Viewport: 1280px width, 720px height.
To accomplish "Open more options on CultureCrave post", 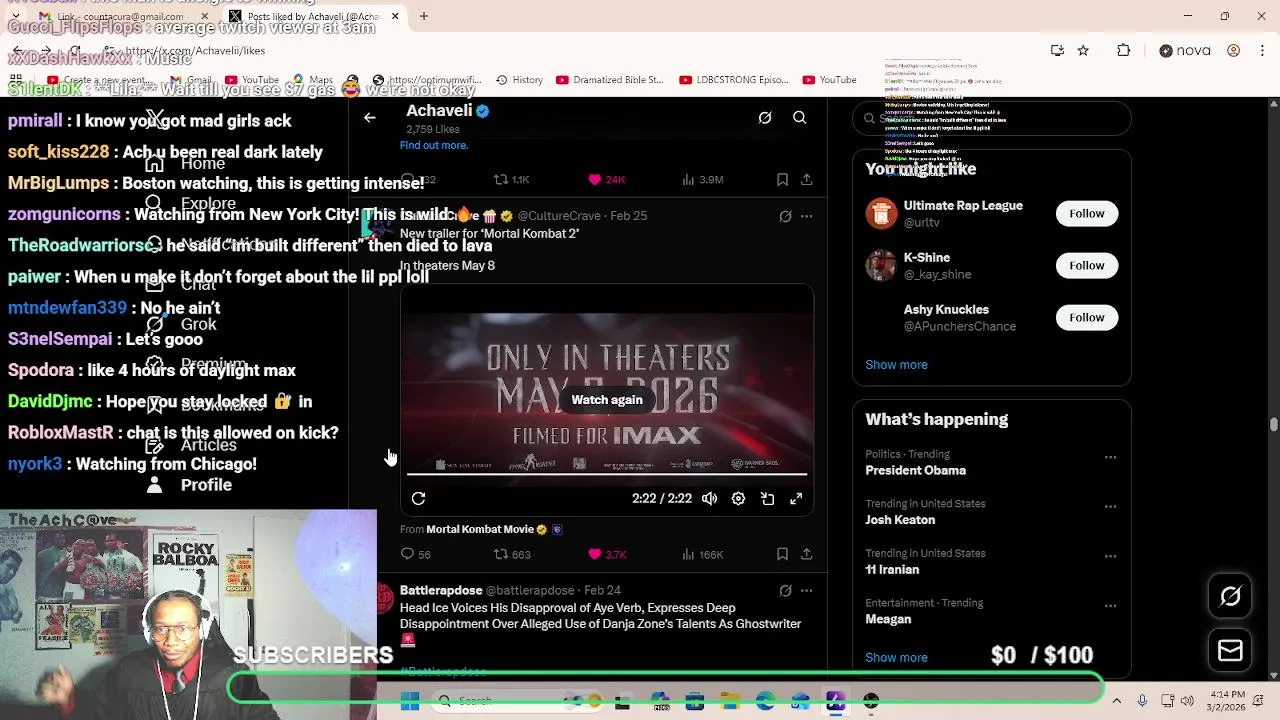I will (806, 216).
